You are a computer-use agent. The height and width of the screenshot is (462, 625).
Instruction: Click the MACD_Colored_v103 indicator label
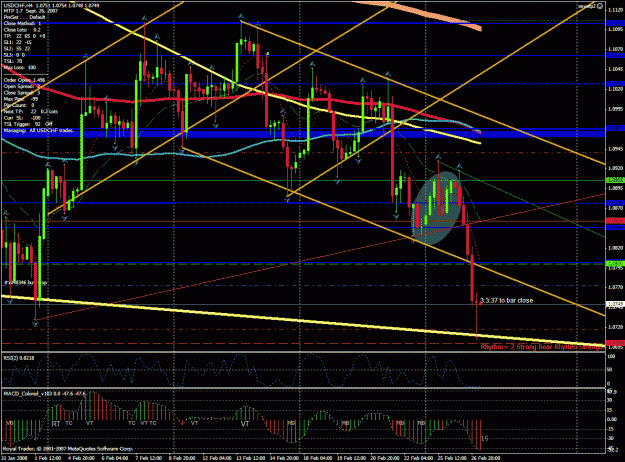(45, 394)
